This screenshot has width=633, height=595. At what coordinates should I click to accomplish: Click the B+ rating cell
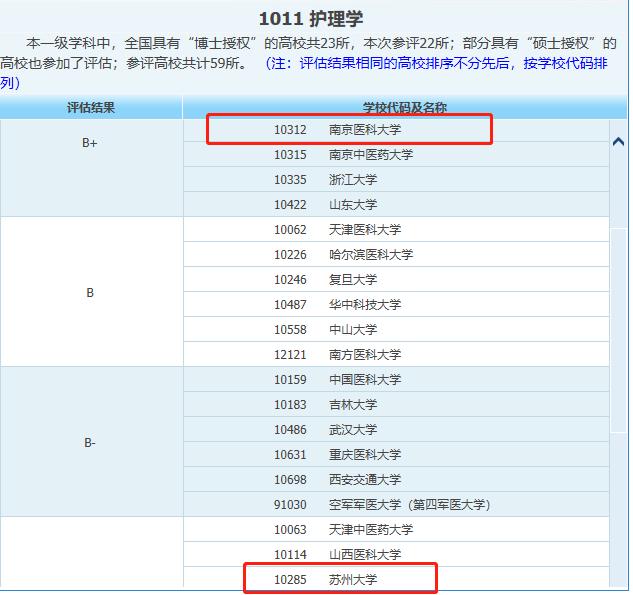(91, 168)
